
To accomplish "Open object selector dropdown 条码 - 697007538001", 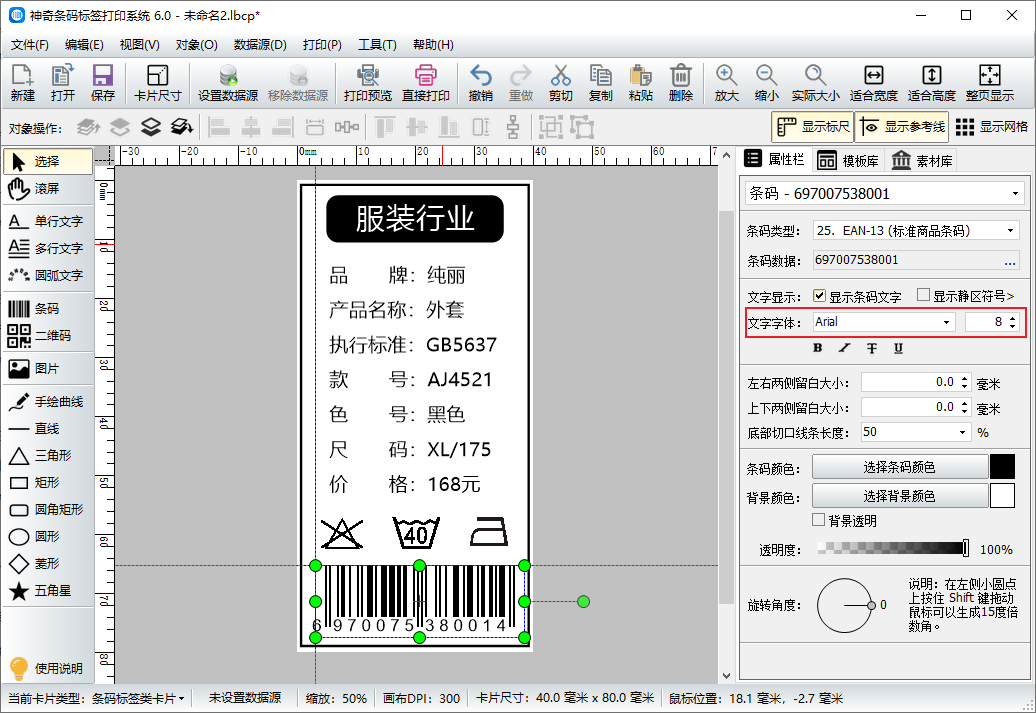I will (x=884, y=194).
